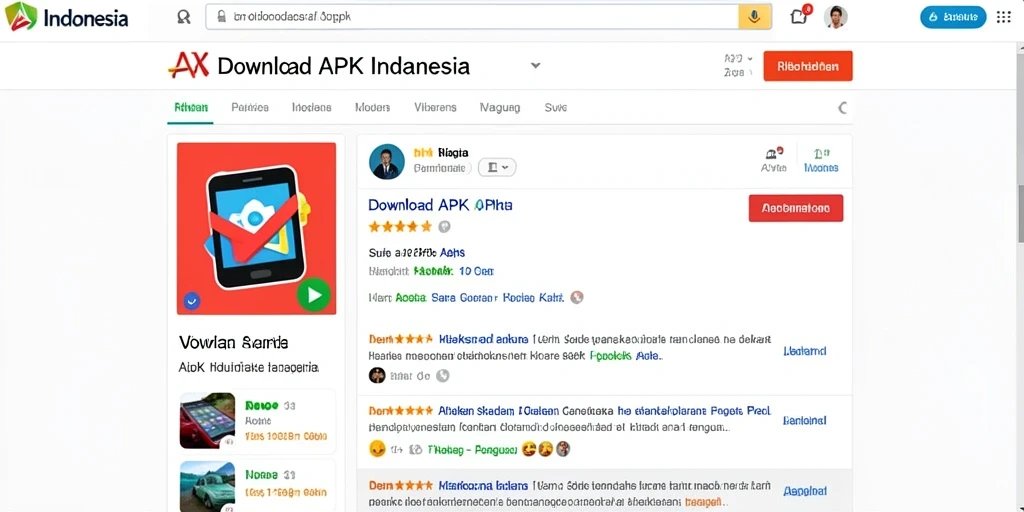Image resolution: width=1024 pixels, height=512 pixels.
Task: Open the user profile avatar in the header
Action: pos(836,17)
